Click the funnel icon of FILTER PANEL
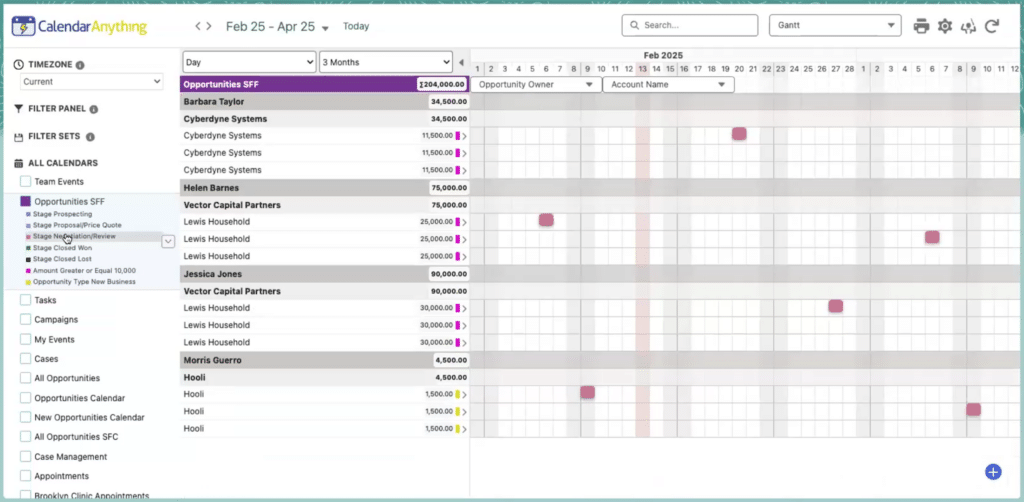 [18, 108]
